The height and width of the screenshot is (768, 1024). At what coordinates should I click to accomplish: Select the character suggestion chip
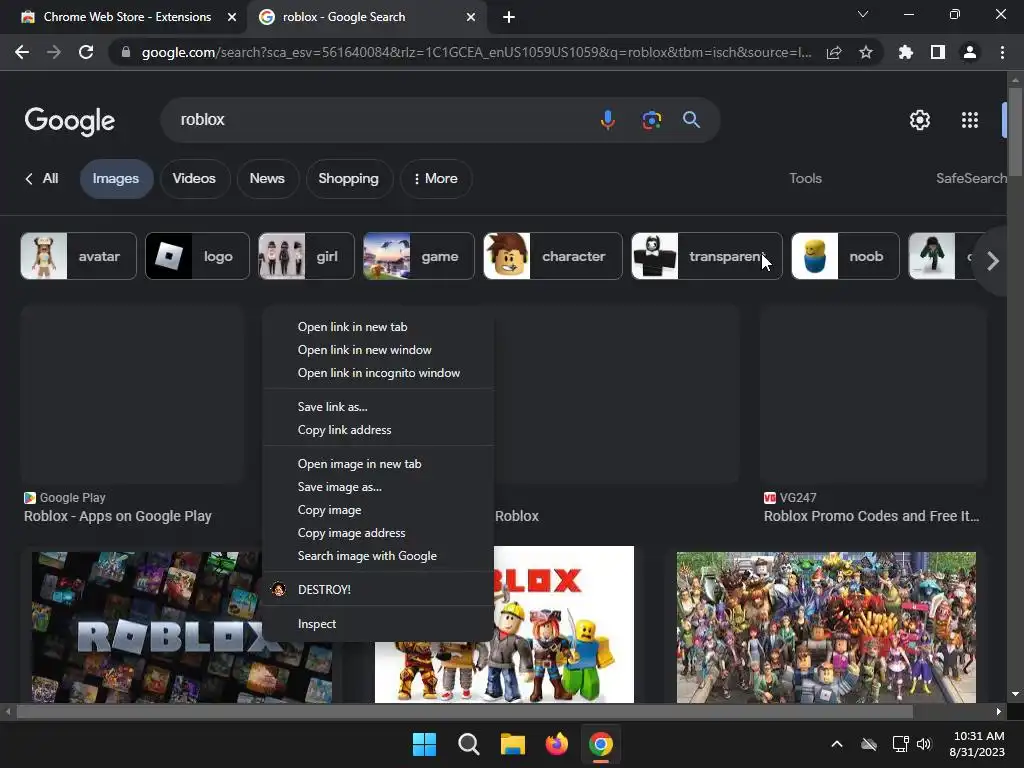coord(552,256)
